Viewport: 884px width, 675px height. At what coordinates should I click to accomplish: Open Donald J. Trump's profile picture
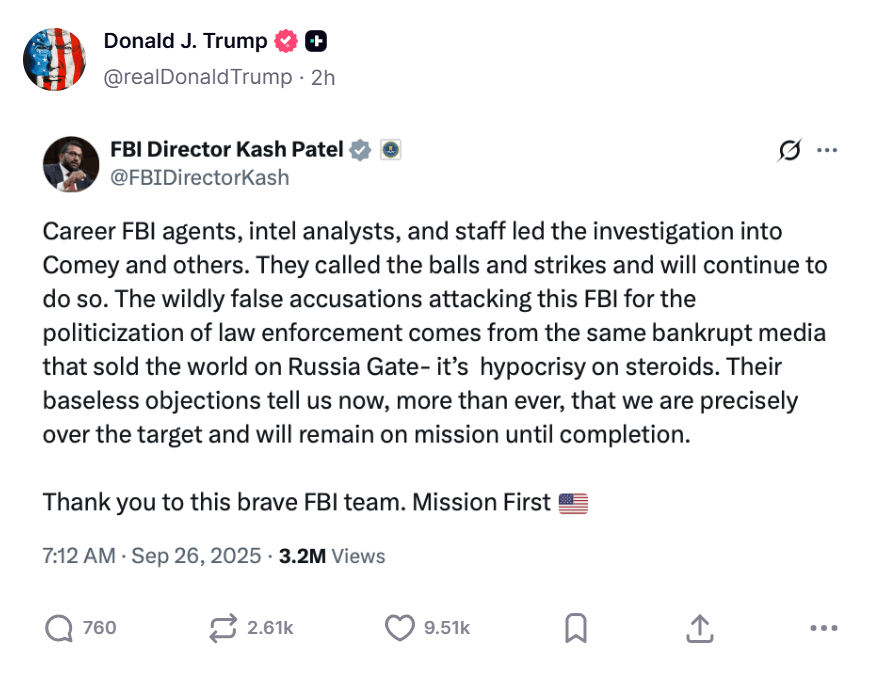[x=55, y=59]
